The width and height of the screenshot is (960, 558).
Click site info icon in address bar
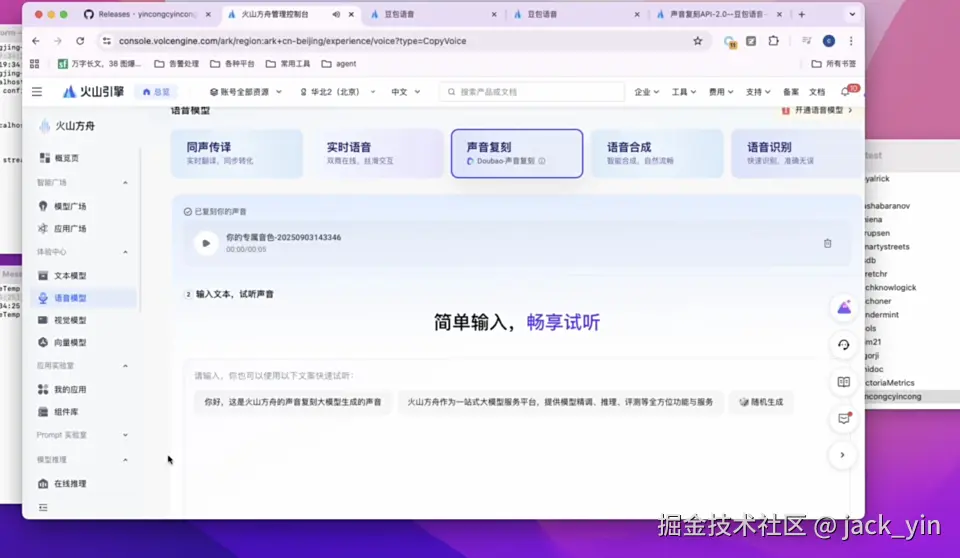(x=107, y=41)
